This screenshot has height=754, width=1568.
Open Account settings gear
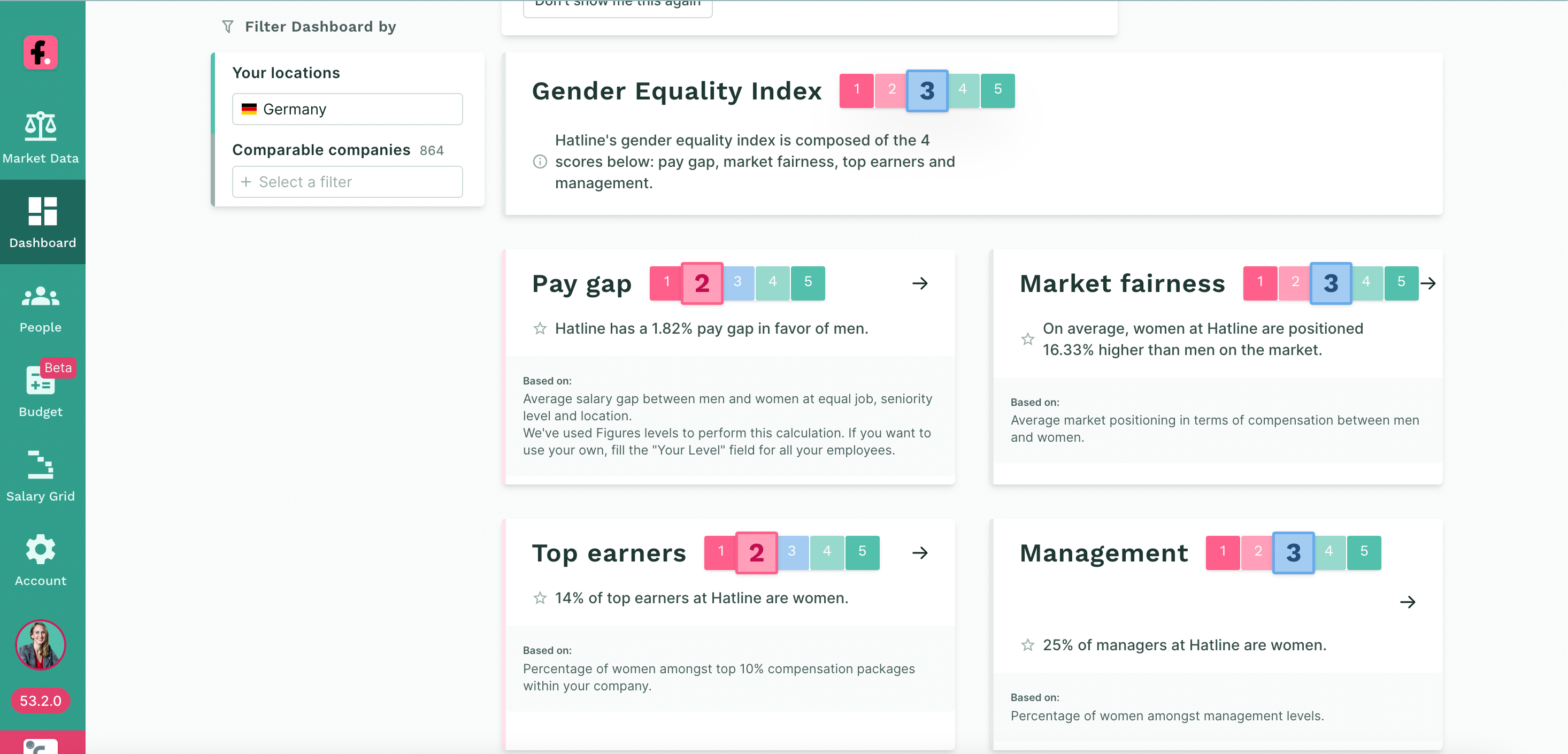click(x=40, y=560)
